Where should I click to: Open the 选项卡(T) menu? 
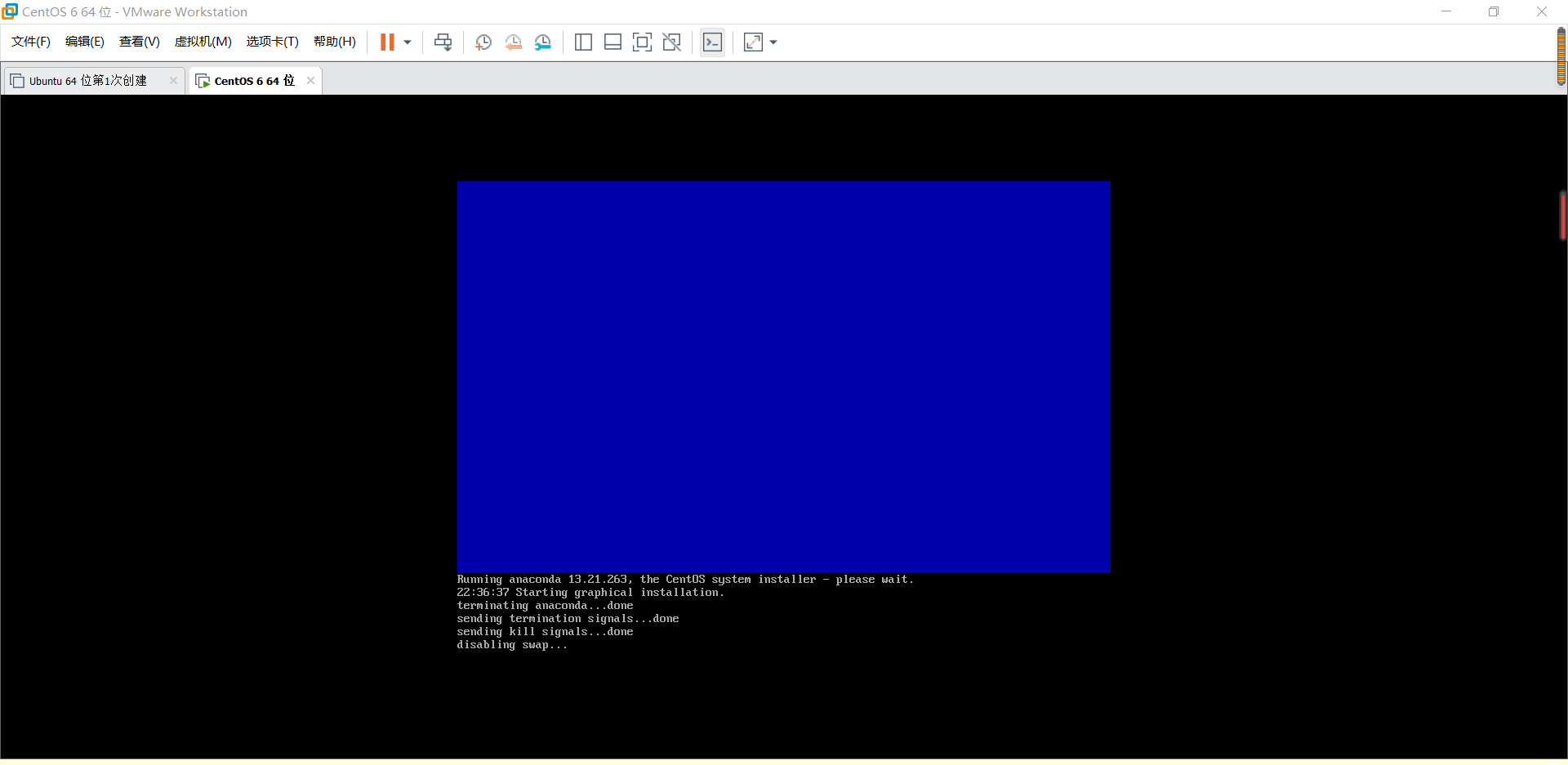[x=273, y=42]
